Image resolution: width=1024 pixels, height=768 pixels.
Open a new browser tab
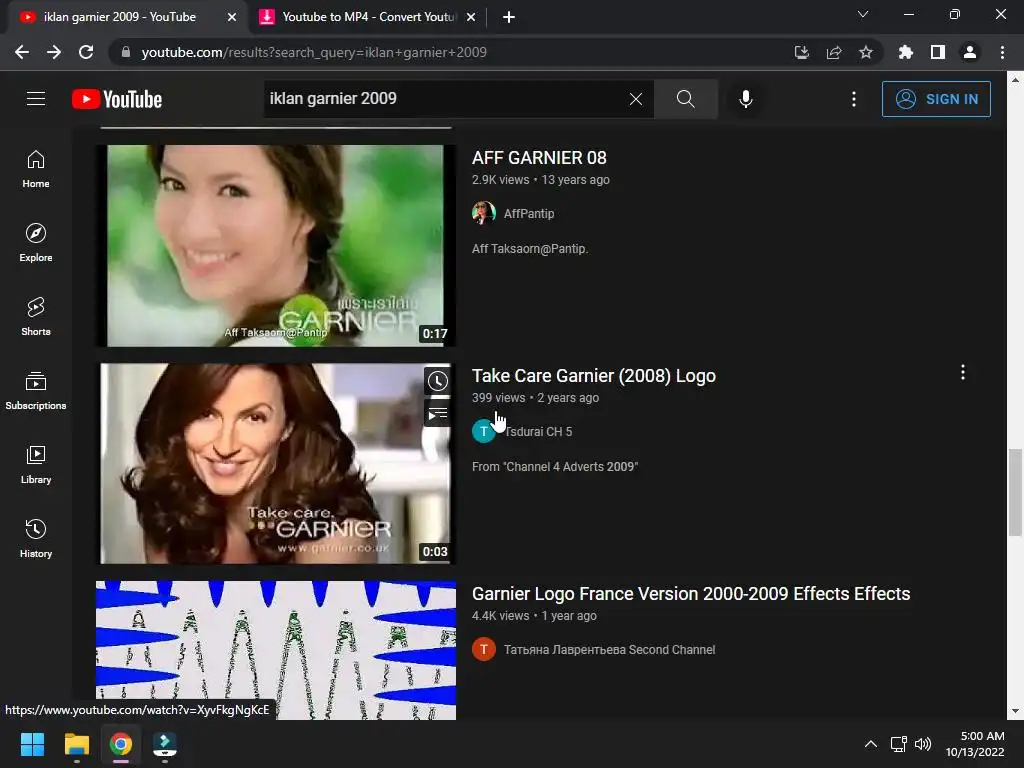[x=509, y=18]
